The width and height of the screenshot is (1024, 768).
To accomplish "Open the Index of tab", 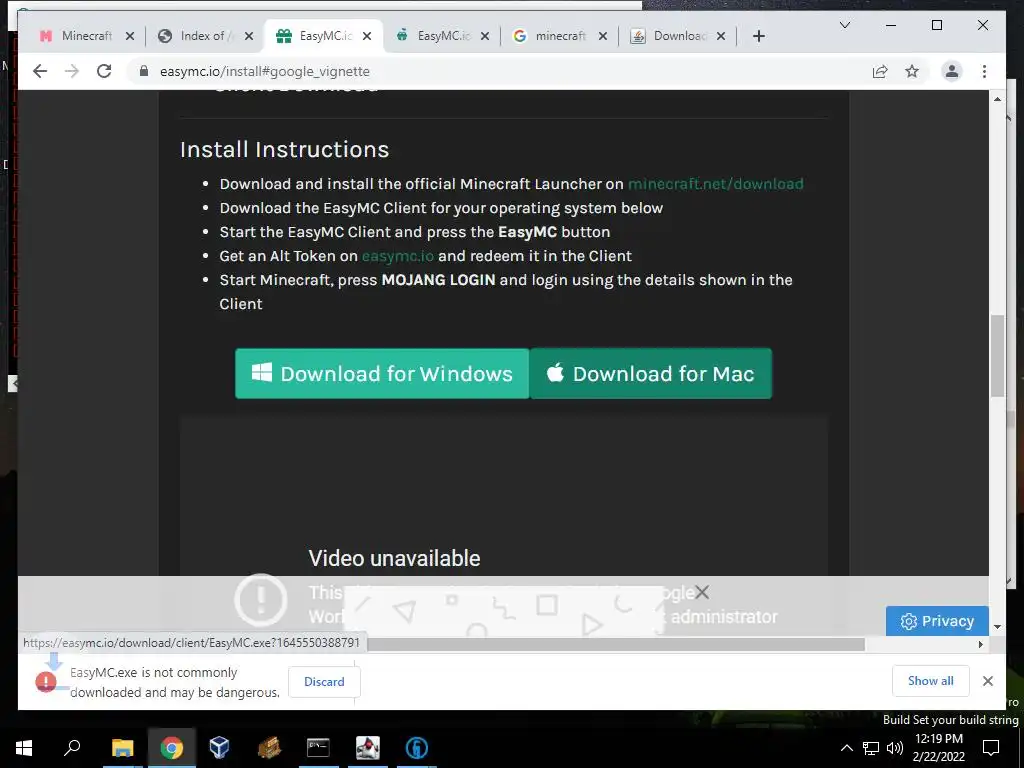I will pyautogui.click(x=197, y=36).
